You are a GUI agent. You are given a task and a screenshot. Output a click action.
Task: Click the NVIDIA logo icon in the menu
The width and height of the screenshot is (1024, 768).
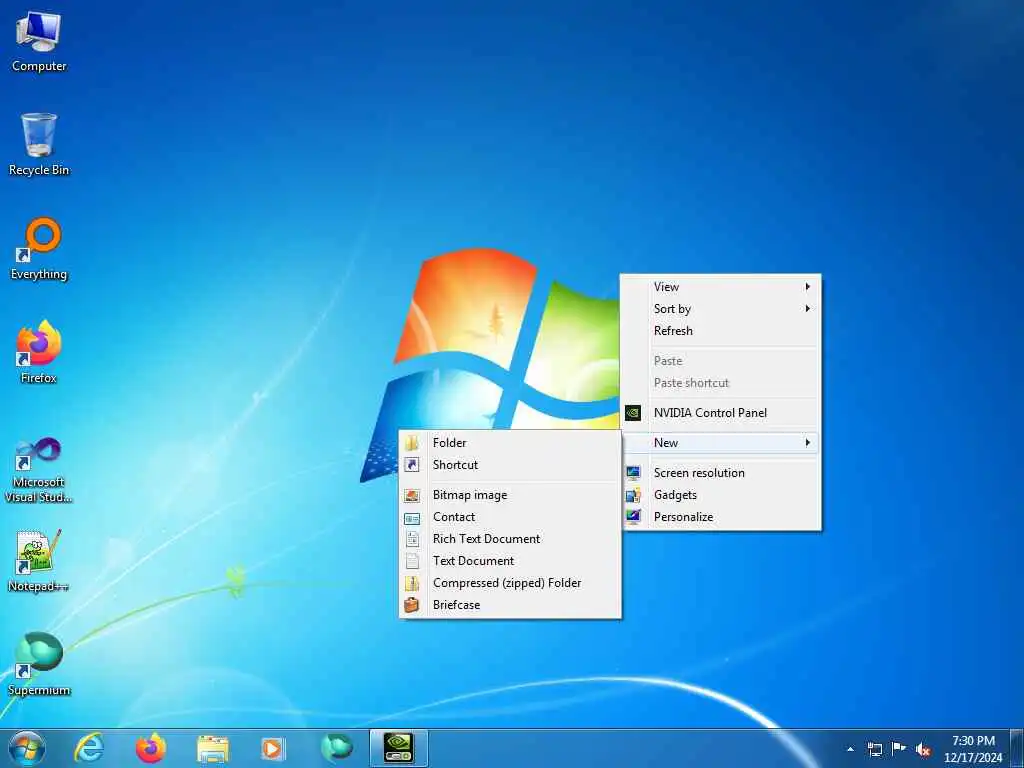[633, 413]
